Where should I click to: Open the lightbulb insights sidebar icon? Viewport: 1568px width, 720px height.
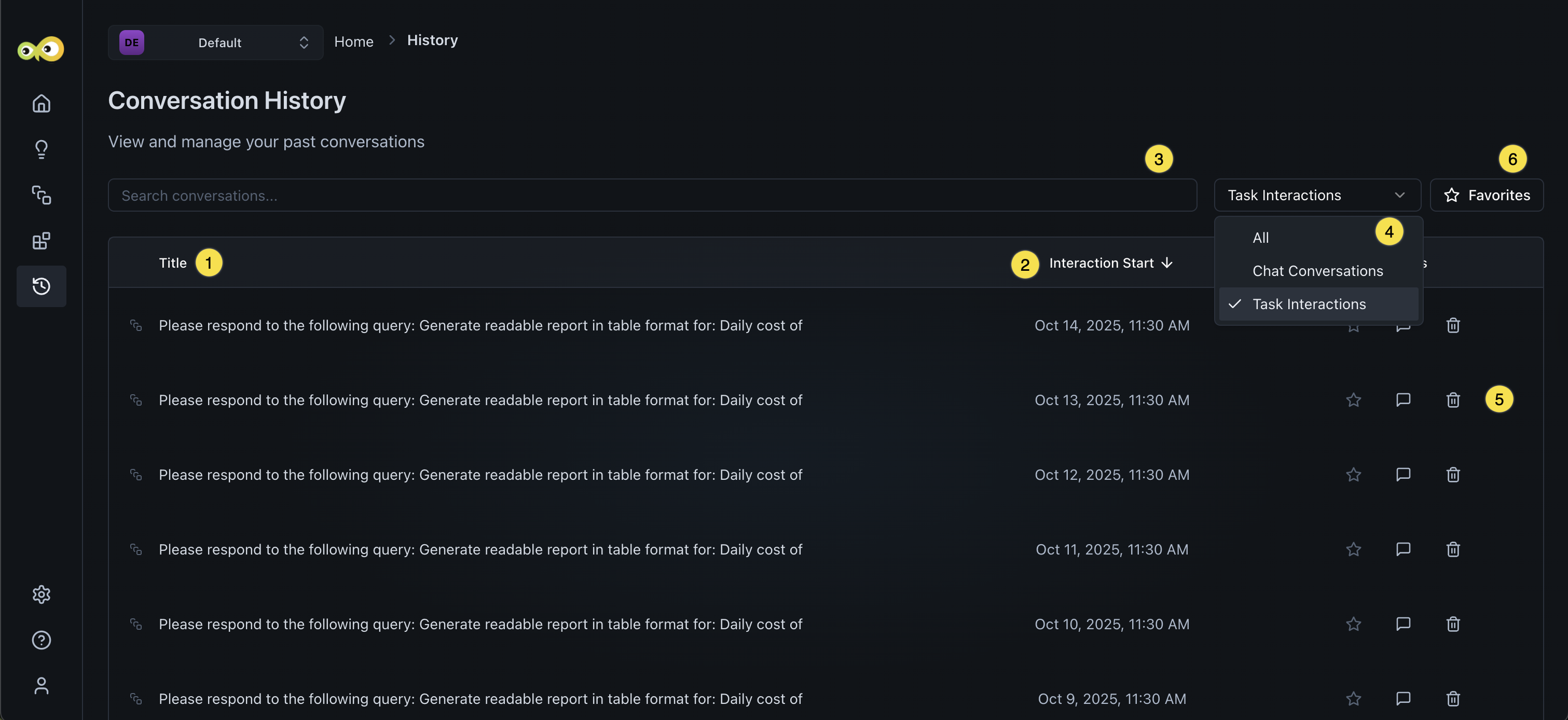42,149
